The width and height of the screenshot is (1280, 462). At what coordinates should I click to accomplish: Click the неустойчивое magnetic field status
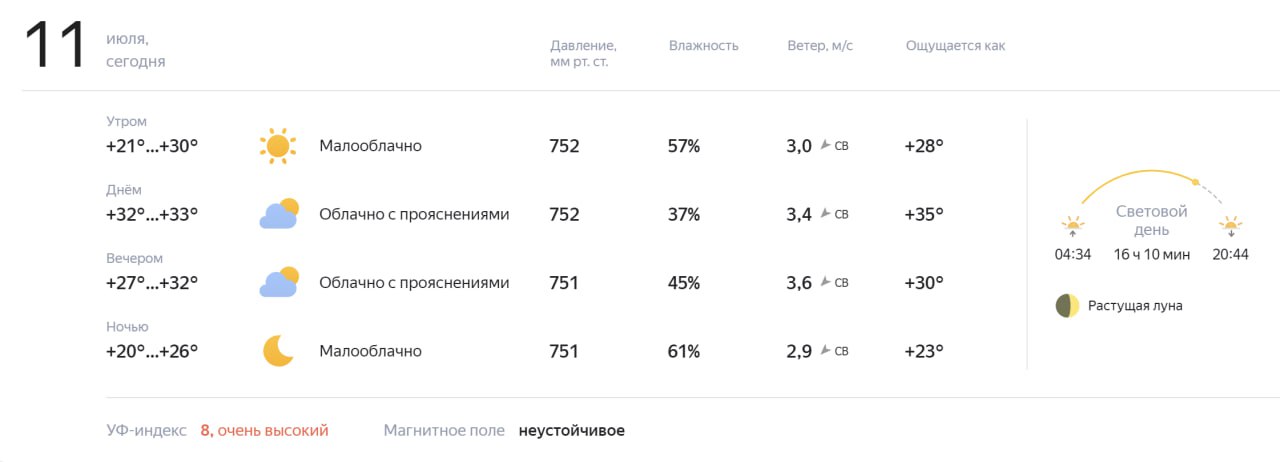[571, 431]
